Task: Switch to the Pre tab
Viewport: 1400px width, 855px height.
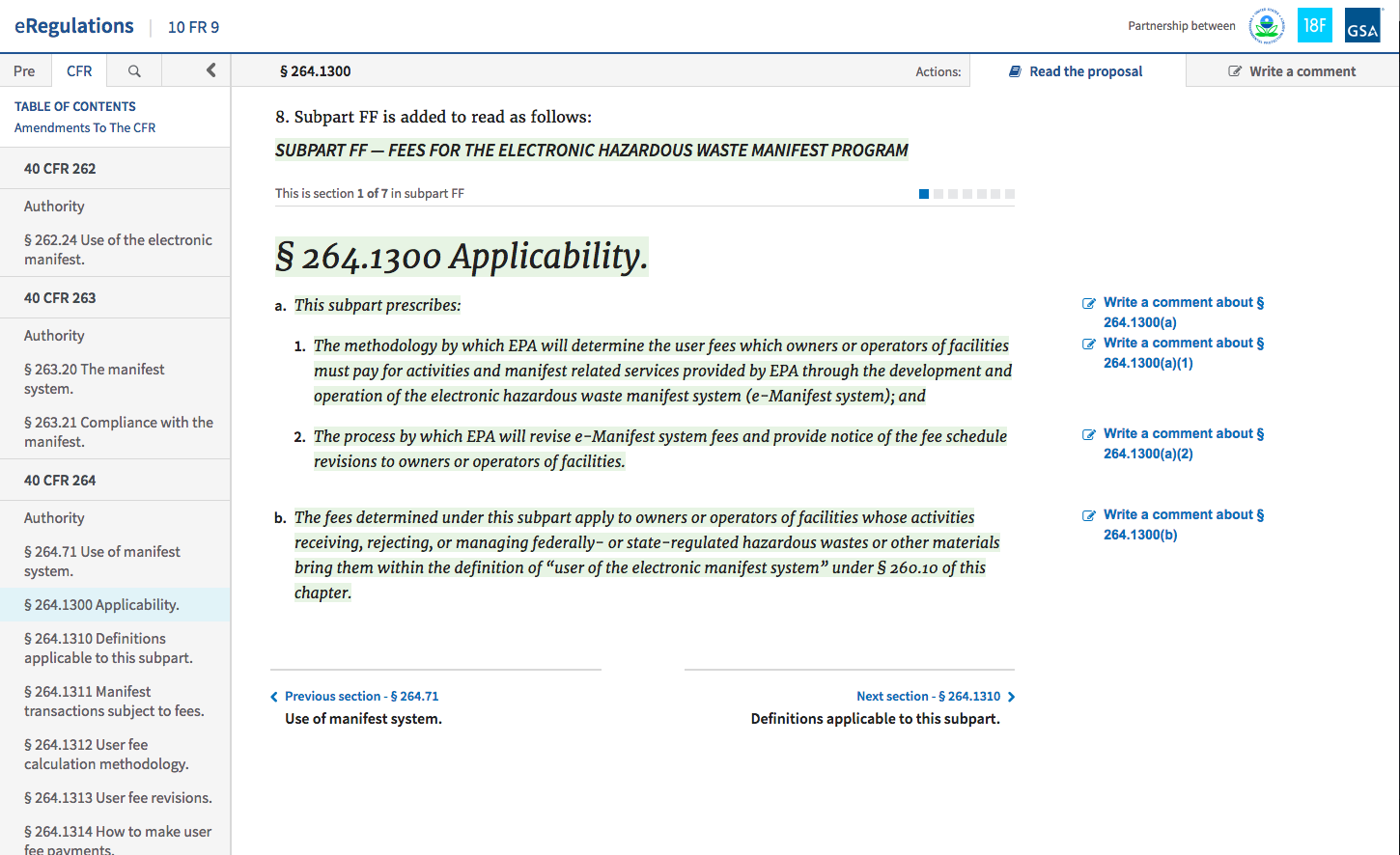Action: pos(24,71)
